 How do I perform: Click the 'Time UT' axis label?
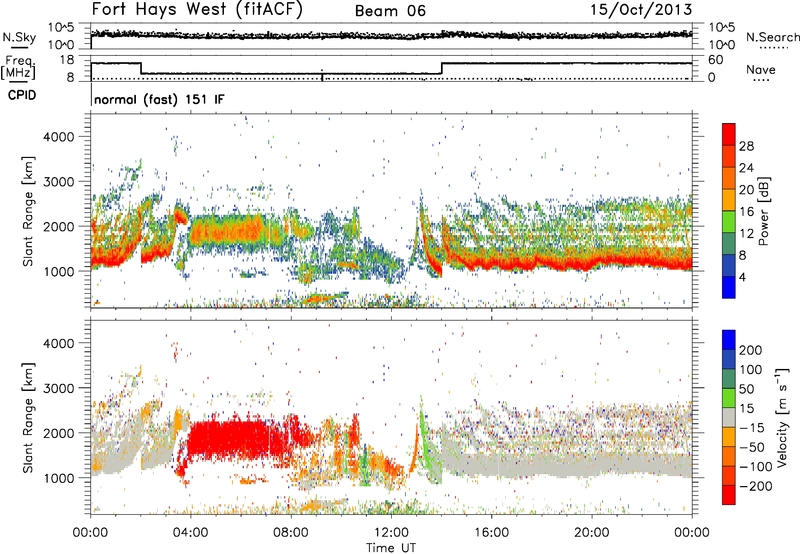(x=391, y=548)
